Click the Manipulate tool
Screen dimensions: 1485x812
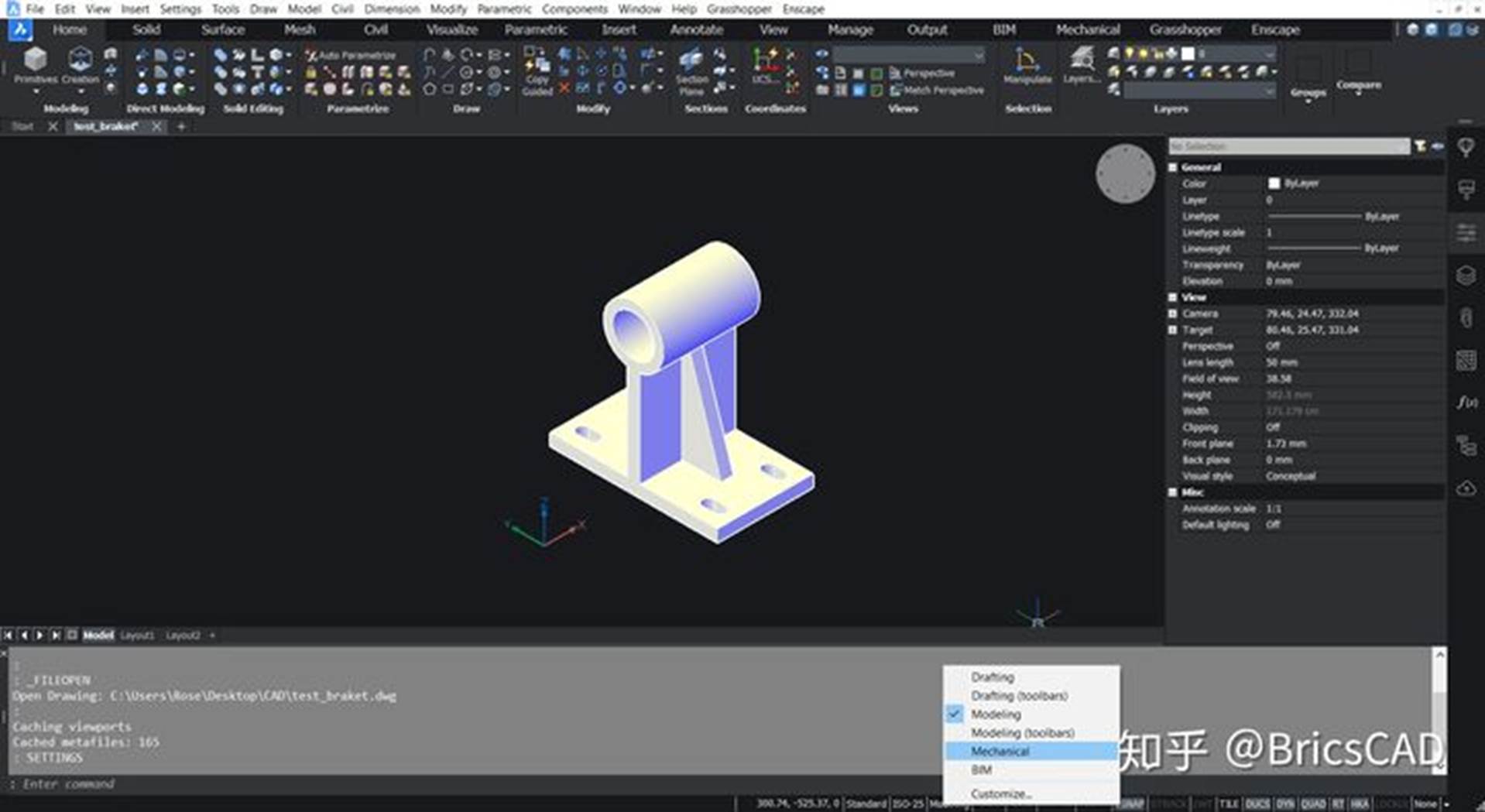coord(1027,65)
